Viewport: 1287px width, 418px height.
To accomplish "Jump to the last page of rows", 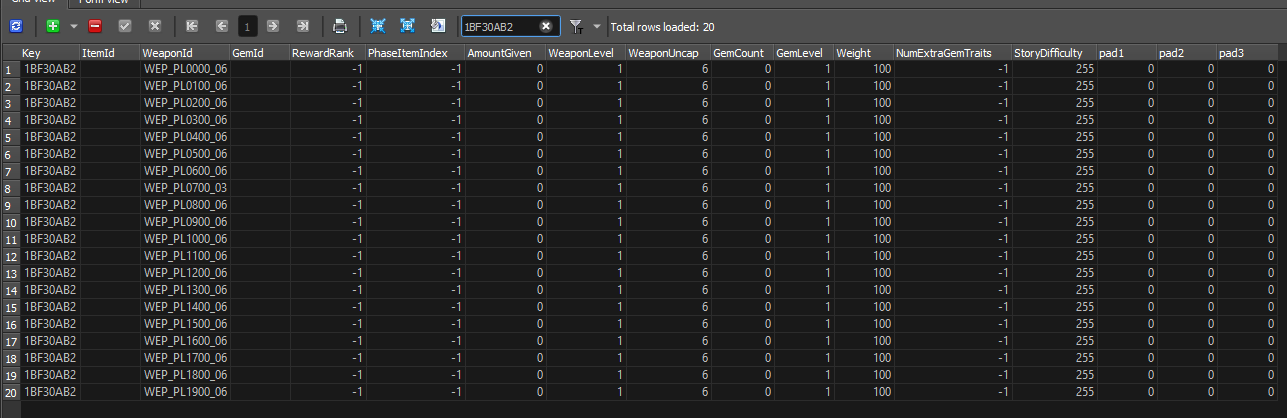I will point(302,26).
